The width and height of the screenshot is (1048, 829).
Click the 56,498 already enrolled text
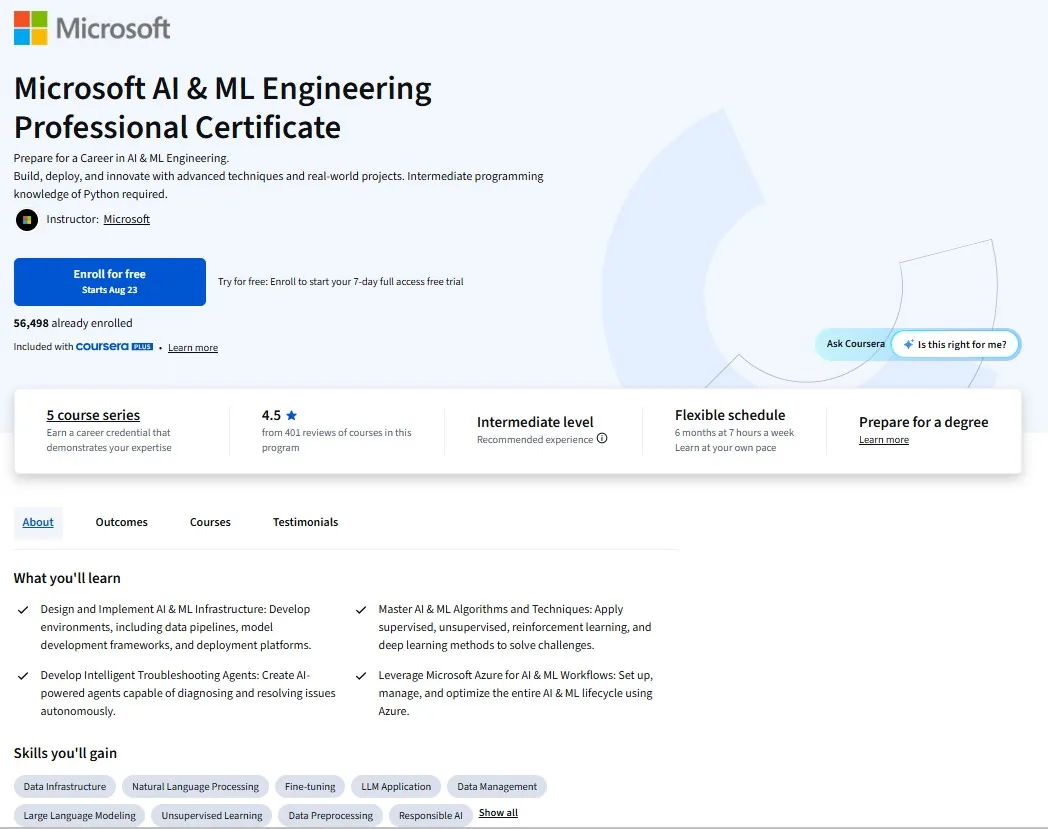(73, 323)
